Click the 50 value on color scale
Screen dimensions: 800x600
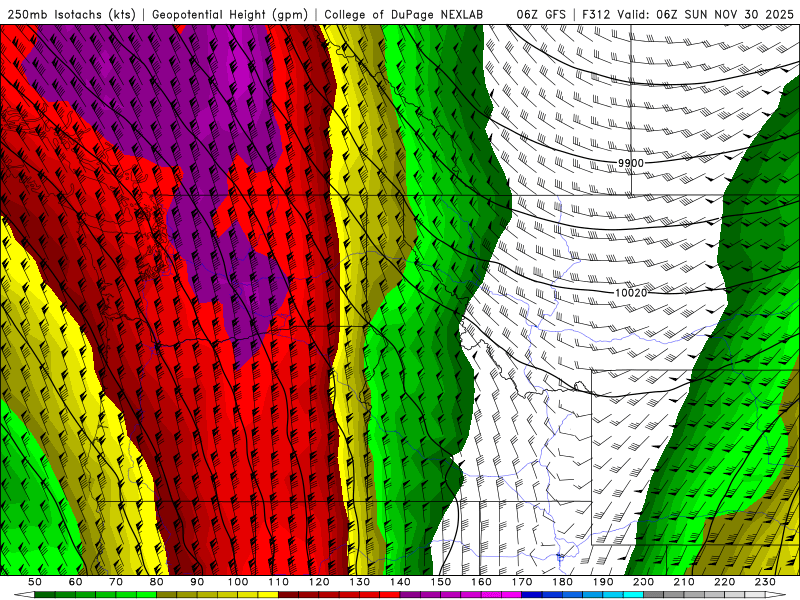click(35, 582)
